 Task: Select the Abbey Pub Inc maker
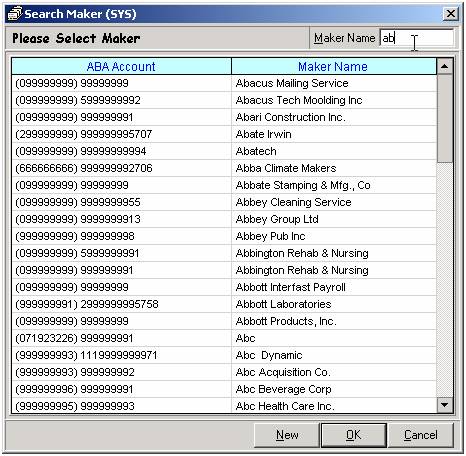tap(224, 236)
